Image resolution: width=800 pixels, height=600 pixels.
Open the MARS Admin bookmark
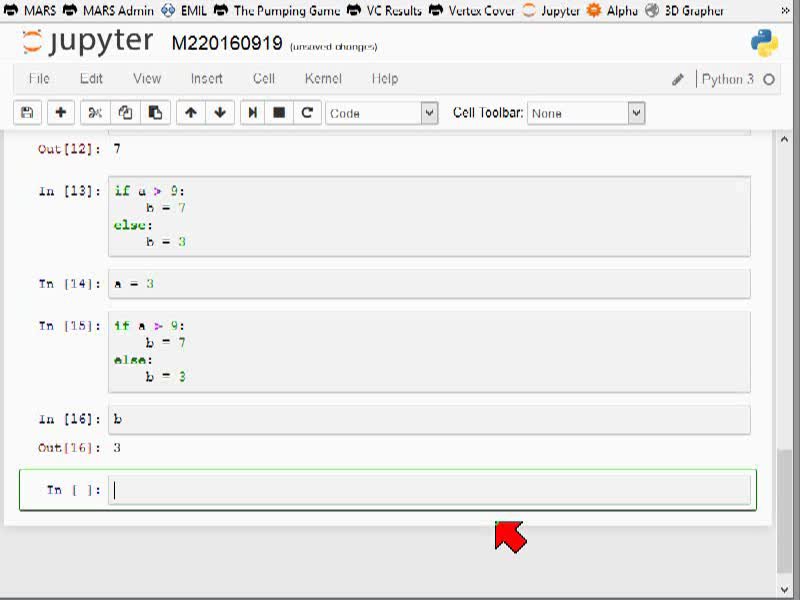[x=108, y=10]
